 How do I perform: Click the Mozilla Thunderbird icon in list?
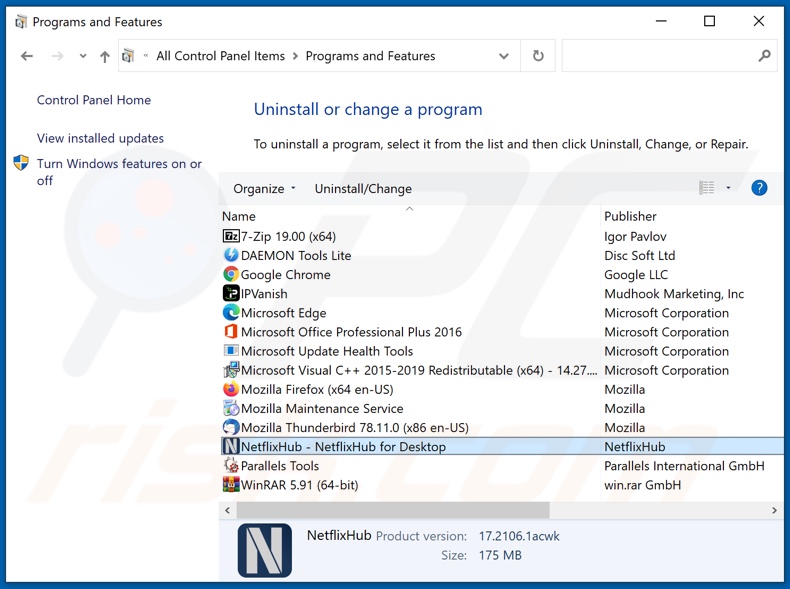[231, 427]
